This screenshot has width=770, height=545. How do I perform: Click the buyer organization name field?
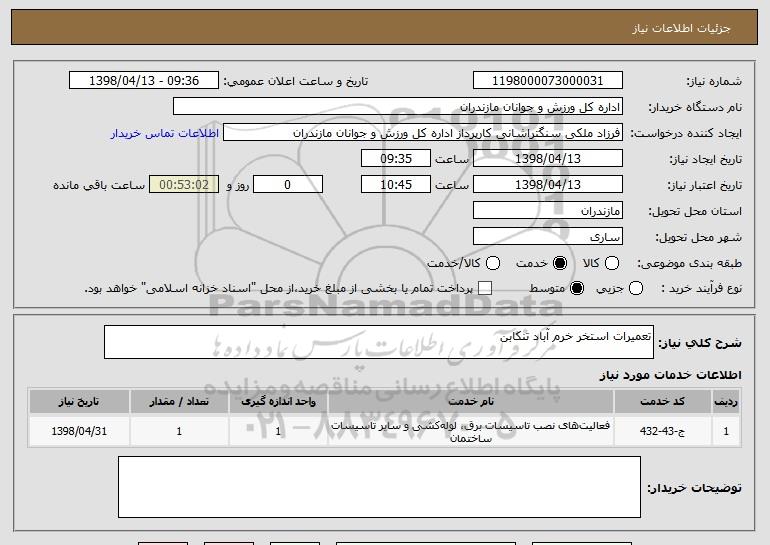point(398,107)
